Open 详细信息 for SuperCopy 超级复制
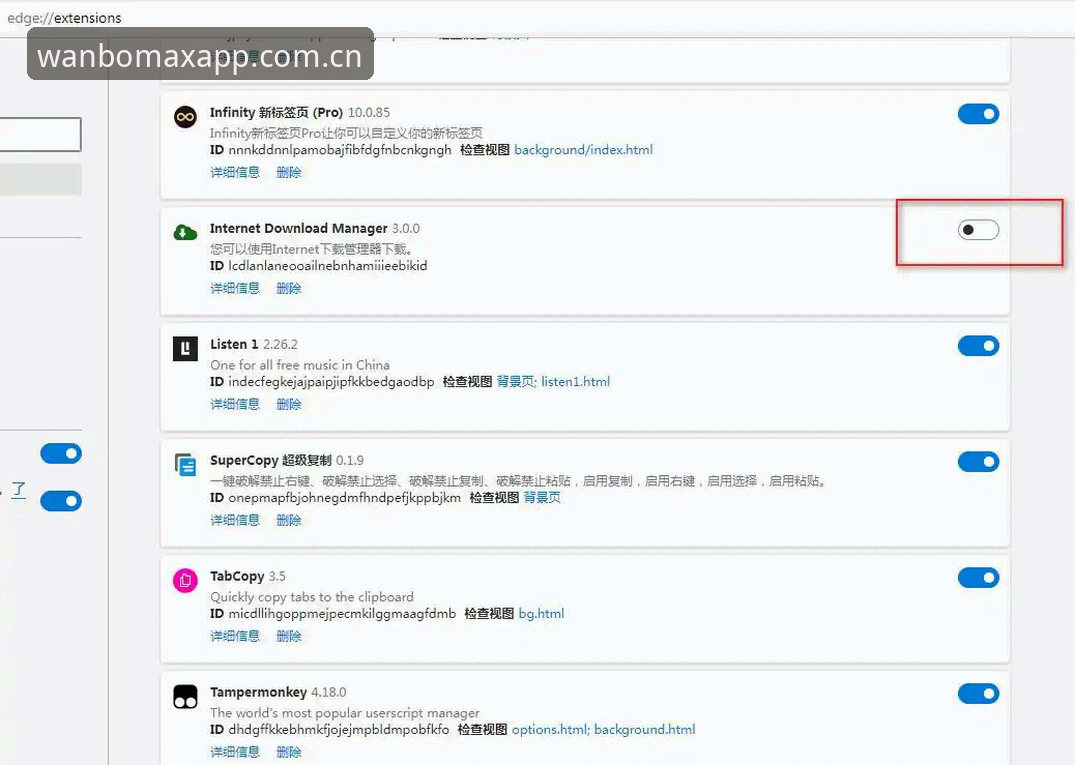 click(x=235, y=520)
